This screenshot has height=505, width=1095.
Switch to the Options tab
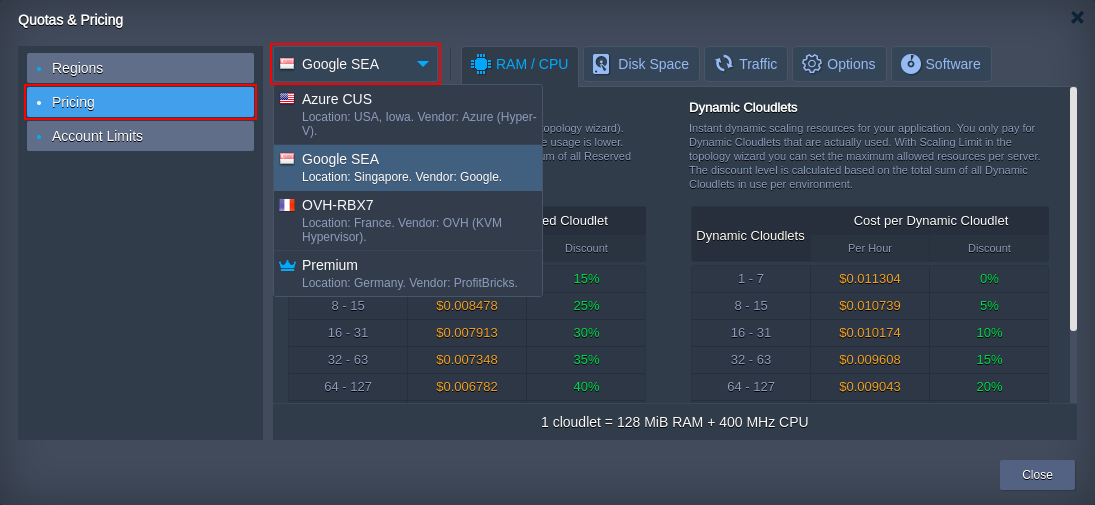click(x=839, y=64)
